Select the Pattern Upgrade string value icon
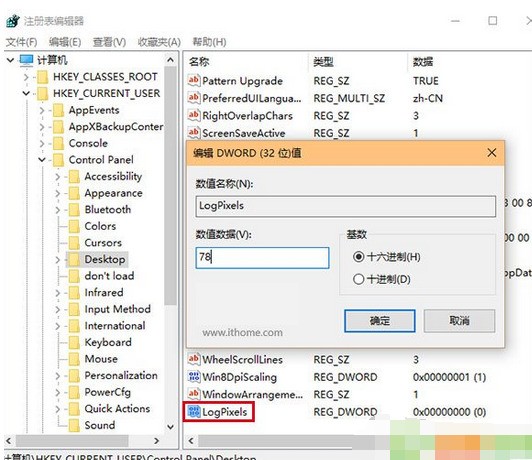The width and height of the screenshot is (532, 460). 194,81
